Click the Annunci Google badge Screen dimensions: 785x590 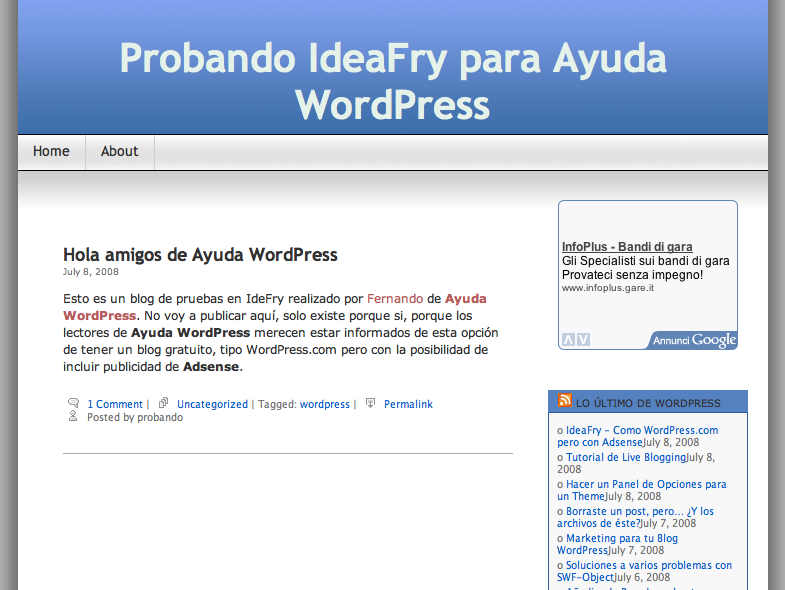694,340
